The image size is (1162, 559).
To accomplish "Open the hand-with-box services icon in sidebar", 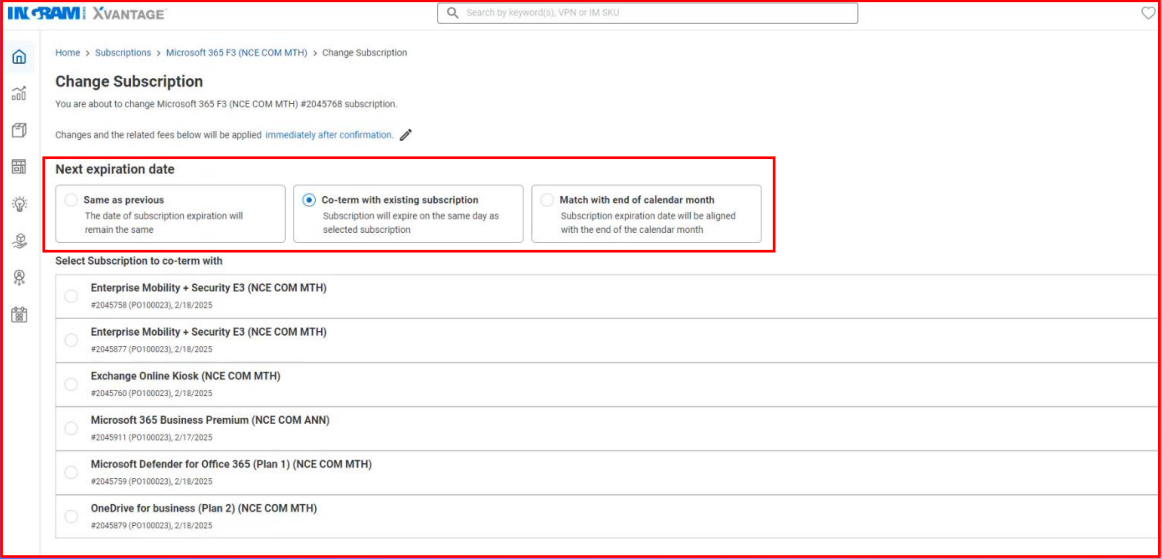I will [x=19, y=240].
